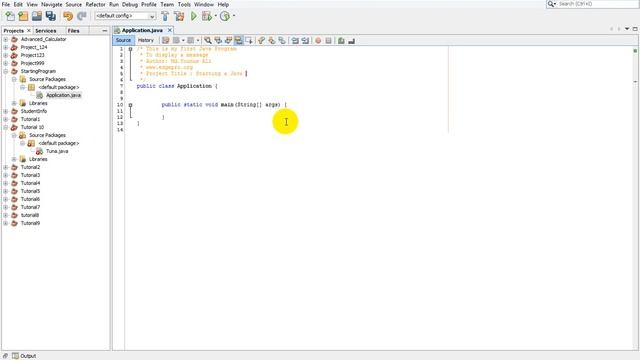Go to the Next Bookmark icon
The height and width of the screenshot is (360, 640).
[271, 40]
